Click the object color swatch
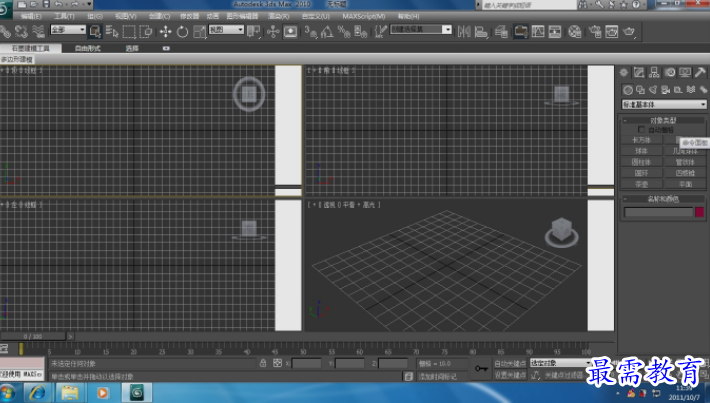Image resolution: width=710 pixels, height=403 pixels. click(x=700, y=212)
